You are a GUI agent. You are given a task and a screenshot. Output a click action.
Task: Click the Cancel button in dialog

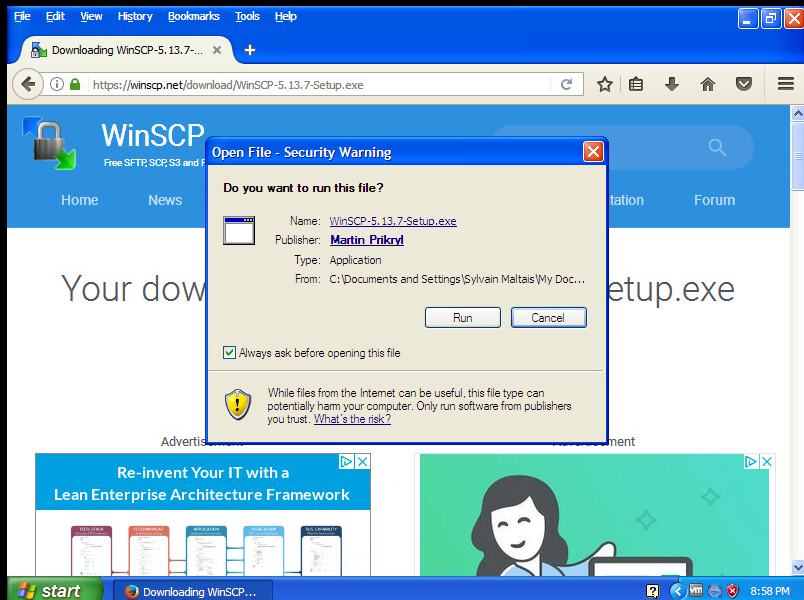pos(548,317)
